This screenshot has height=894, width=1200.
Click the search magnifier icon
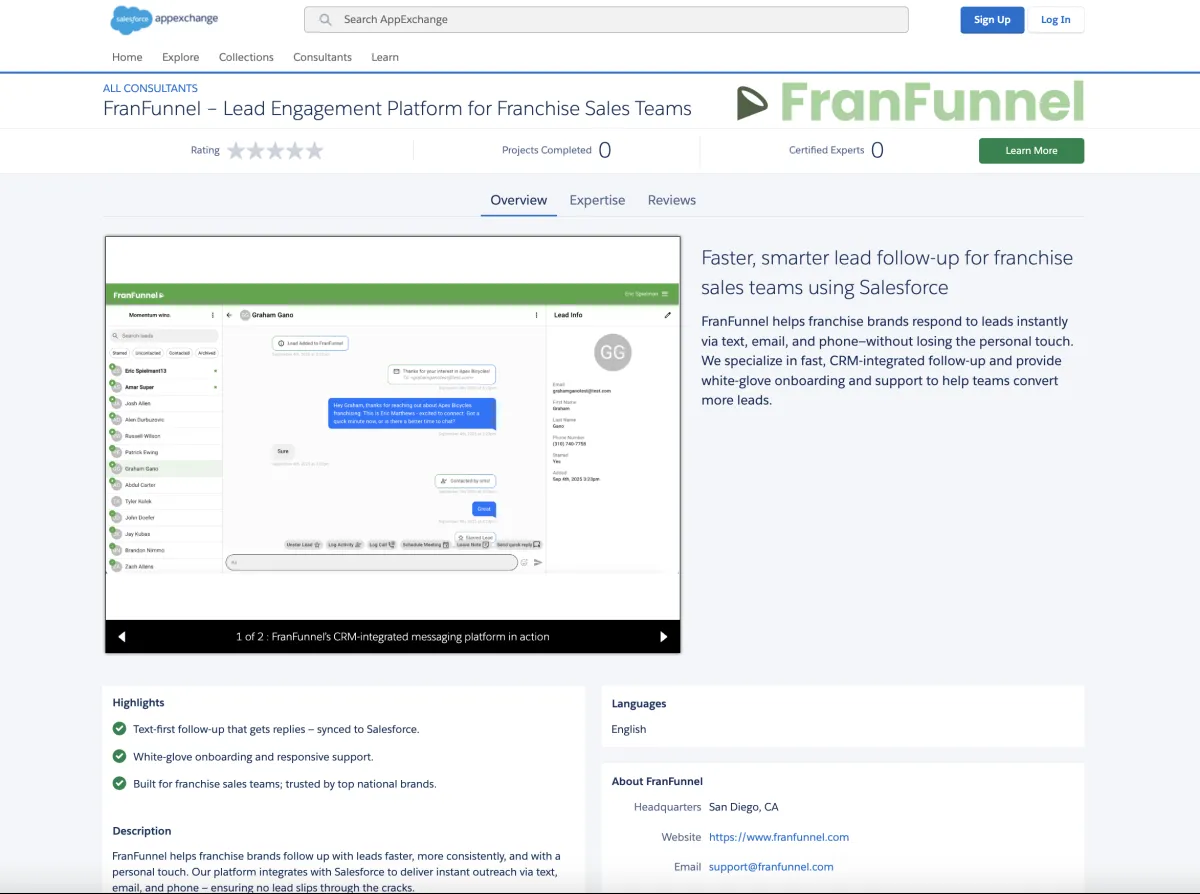point(326,19)
